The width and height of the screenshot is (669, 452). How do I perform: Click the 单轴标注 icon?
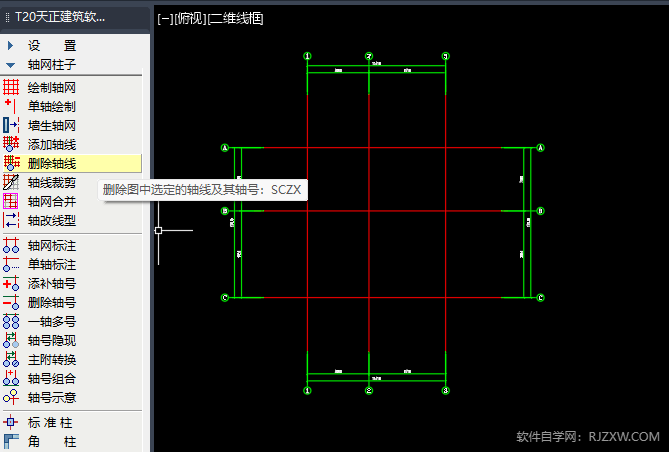[11, 264]
